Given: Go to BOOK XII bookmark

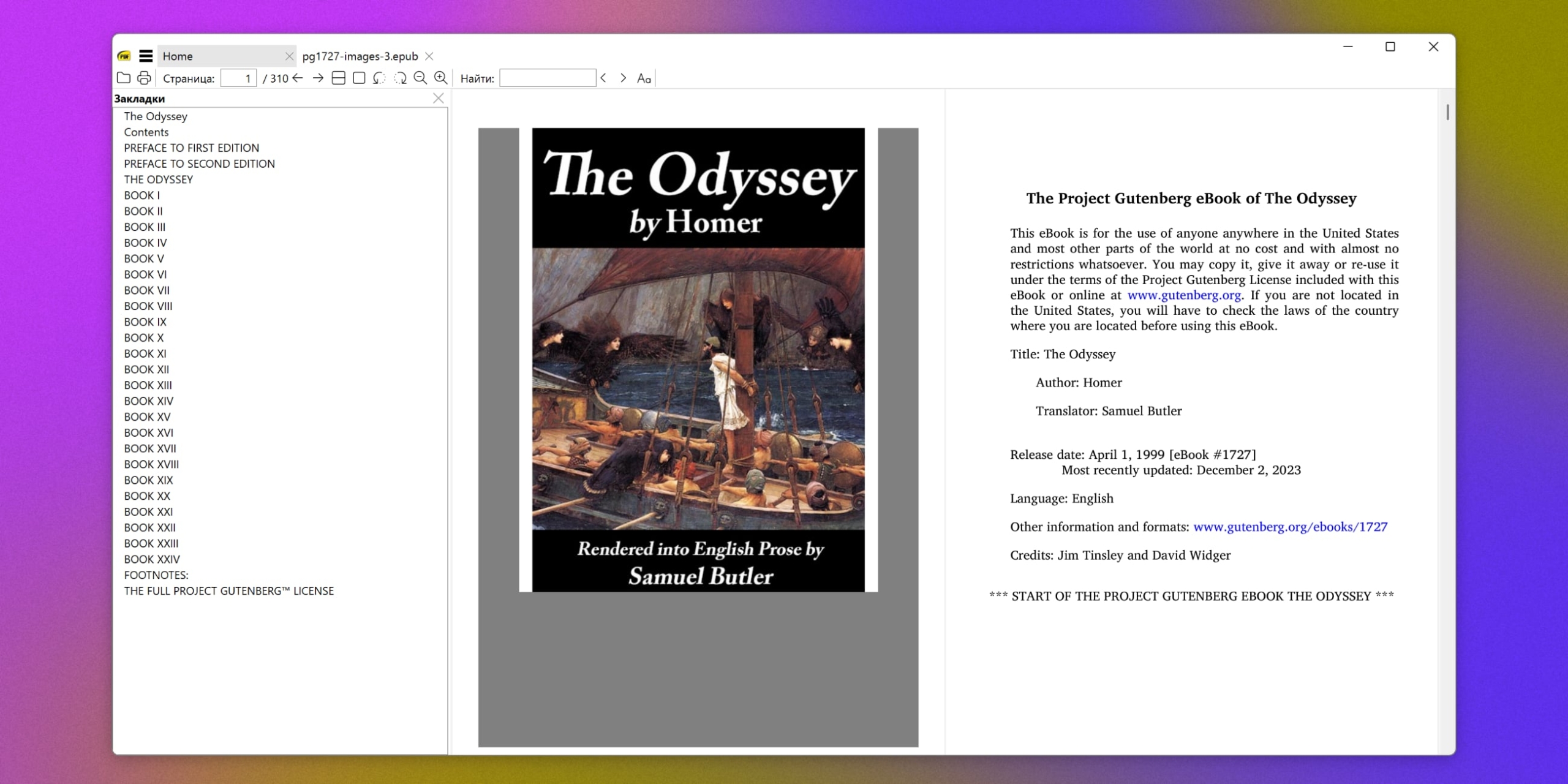Looking at the screenshot, I should pos(146,369).
